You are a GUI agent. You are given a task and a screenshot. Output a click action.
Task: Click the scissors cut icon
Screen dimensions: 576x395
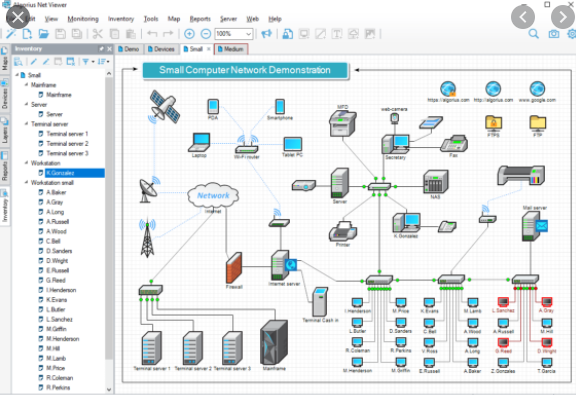pos(97,34)
